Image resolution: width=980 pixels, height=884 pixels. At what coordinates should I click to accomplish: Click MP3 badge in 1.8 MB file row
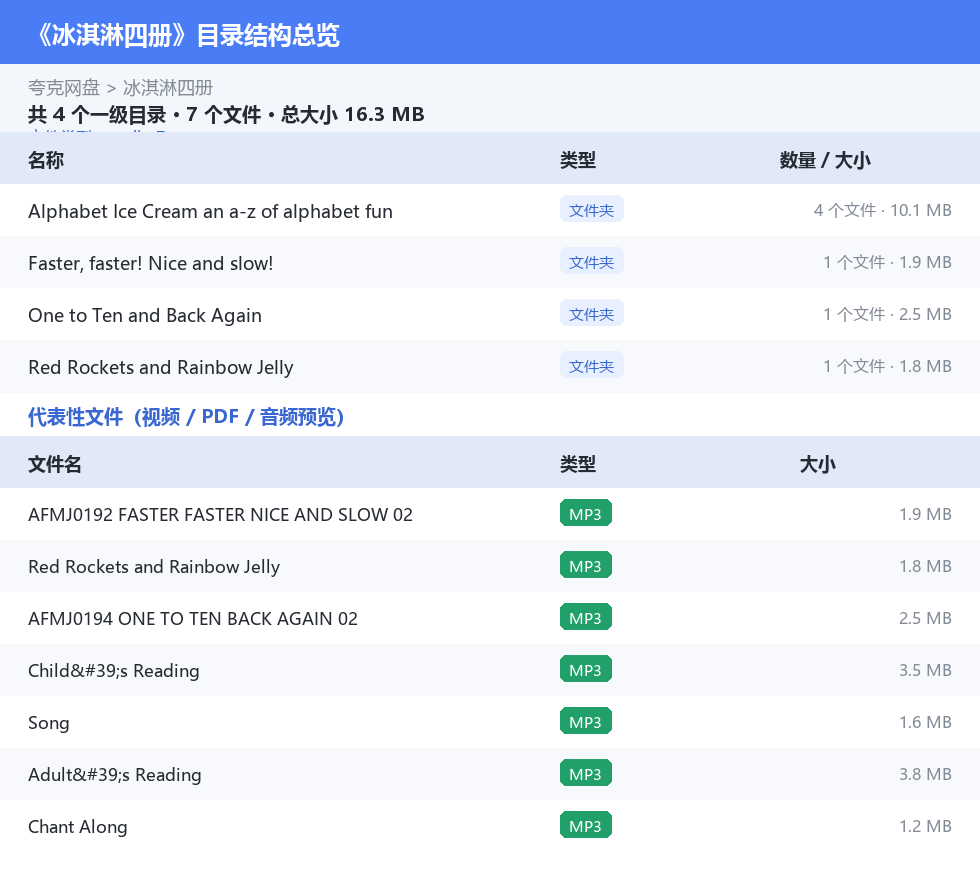click(x=586, y=565)
